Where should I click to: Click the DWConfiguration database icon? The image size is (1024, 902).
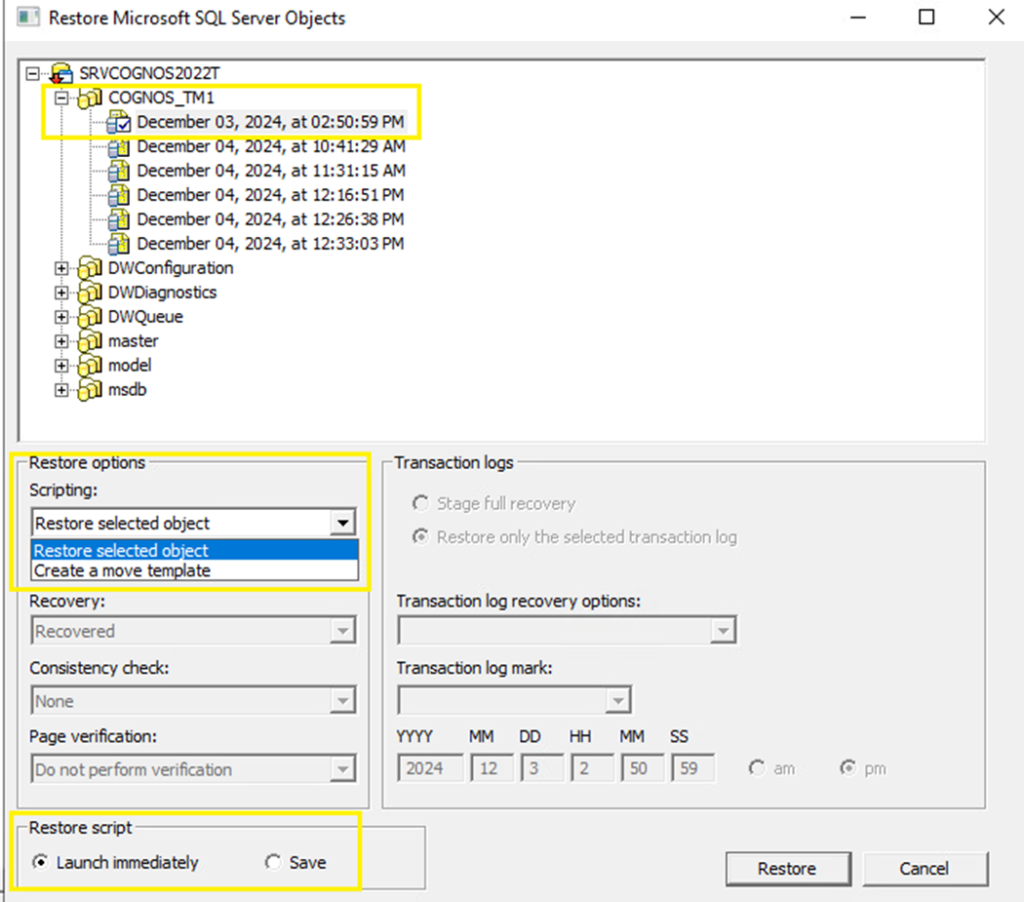click(90, 268)
